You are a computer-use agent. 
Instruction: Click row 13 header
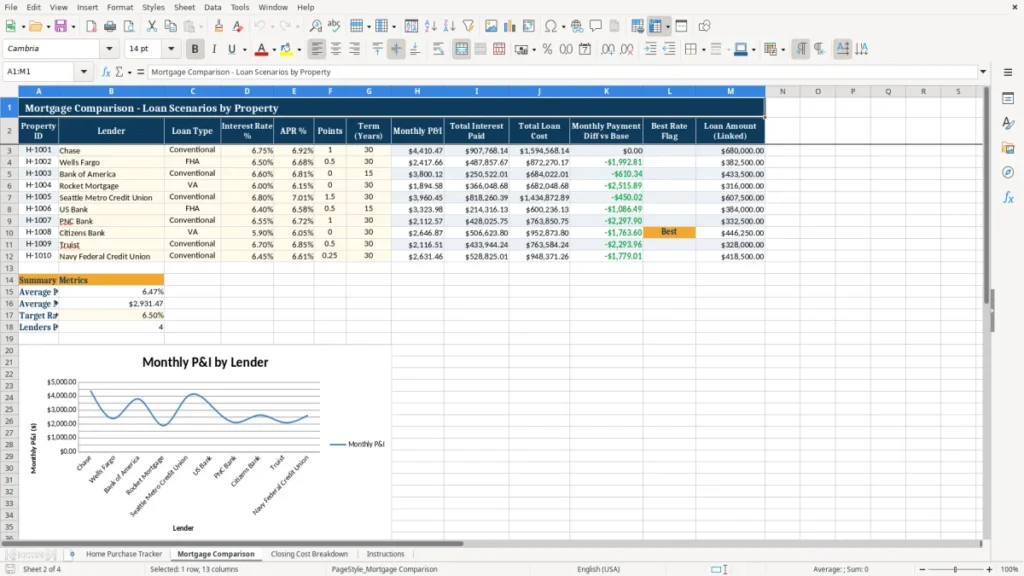(x=9, y=268)
